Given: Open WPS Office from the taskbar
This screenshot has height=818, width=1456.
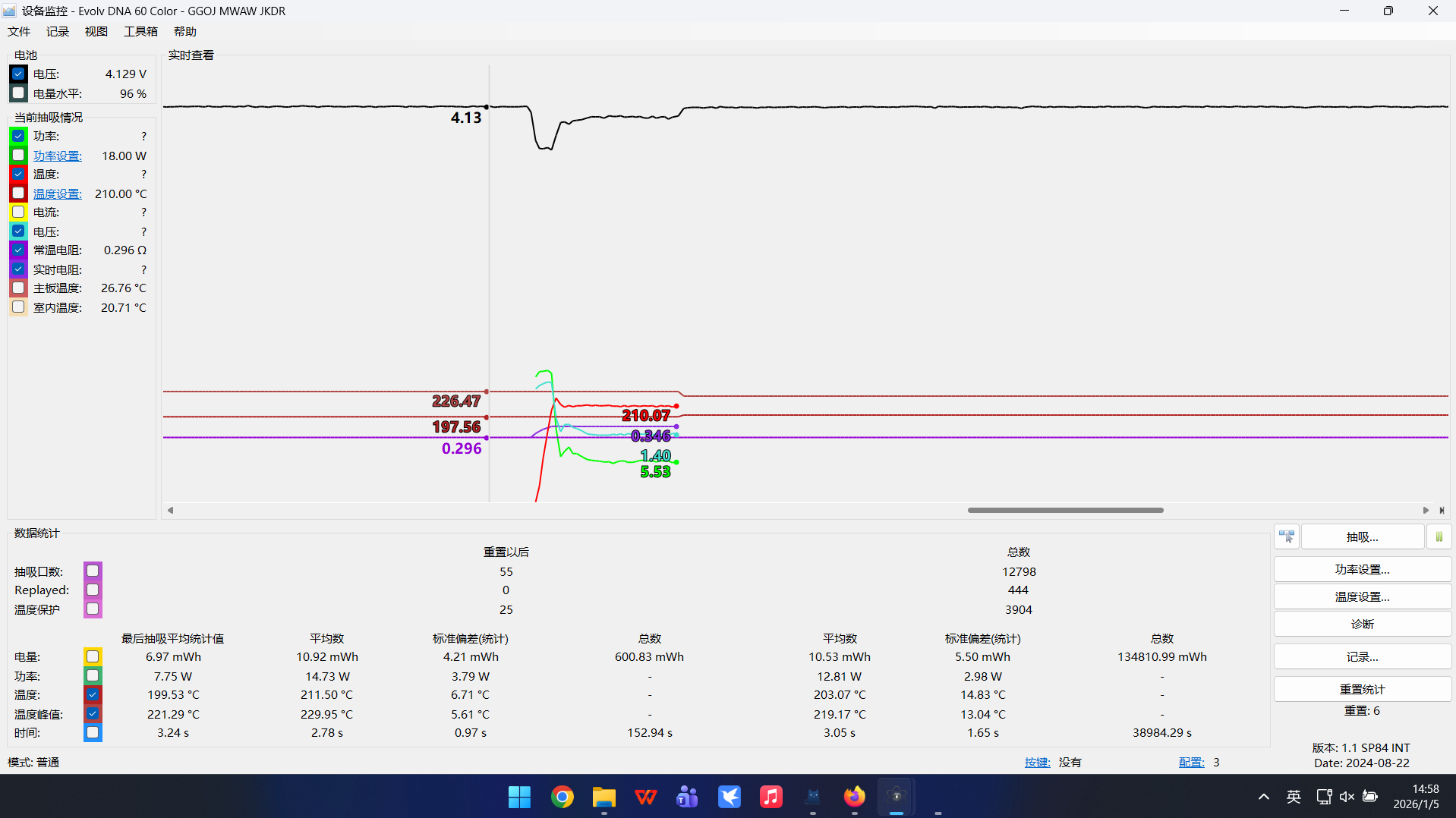Looking at the screenshot, I should [645, 797].
